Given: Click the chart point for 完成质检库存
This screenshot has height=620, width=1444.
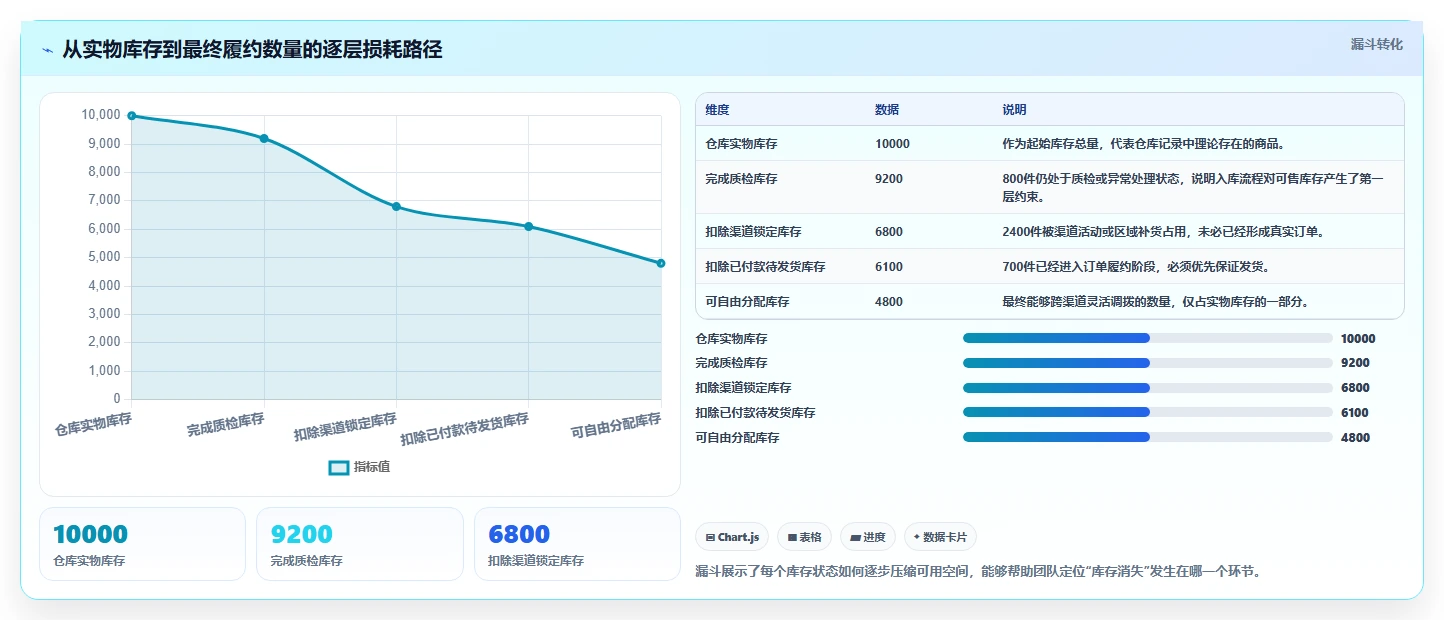Looking at the screenshot, I should click(264, 138).
